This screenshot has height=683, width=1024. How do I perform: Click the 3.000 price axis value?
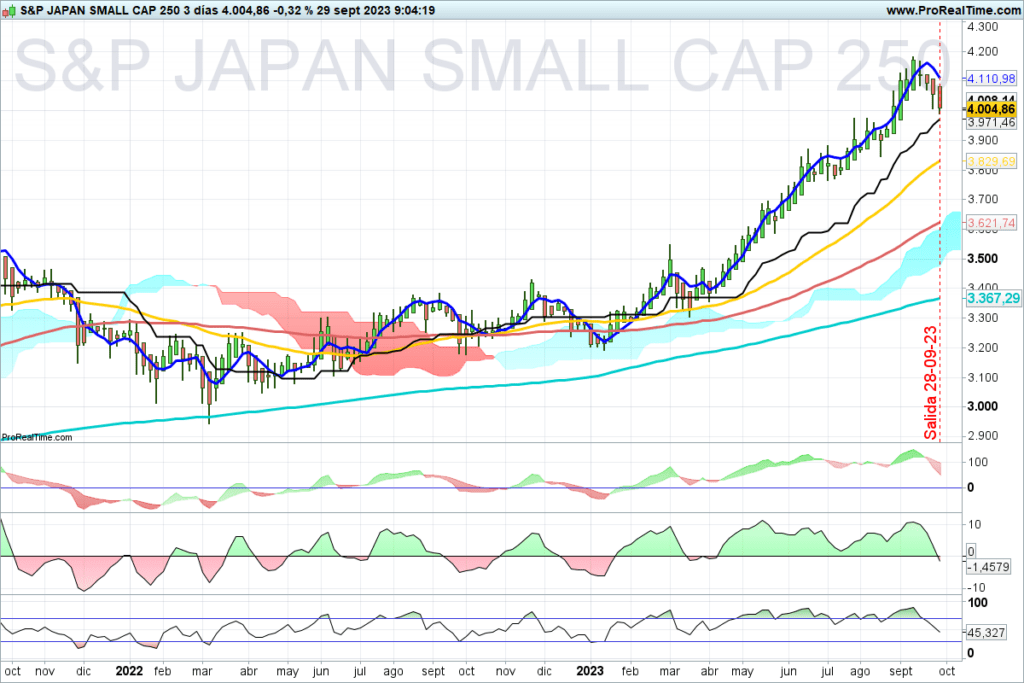coord(982,406)
